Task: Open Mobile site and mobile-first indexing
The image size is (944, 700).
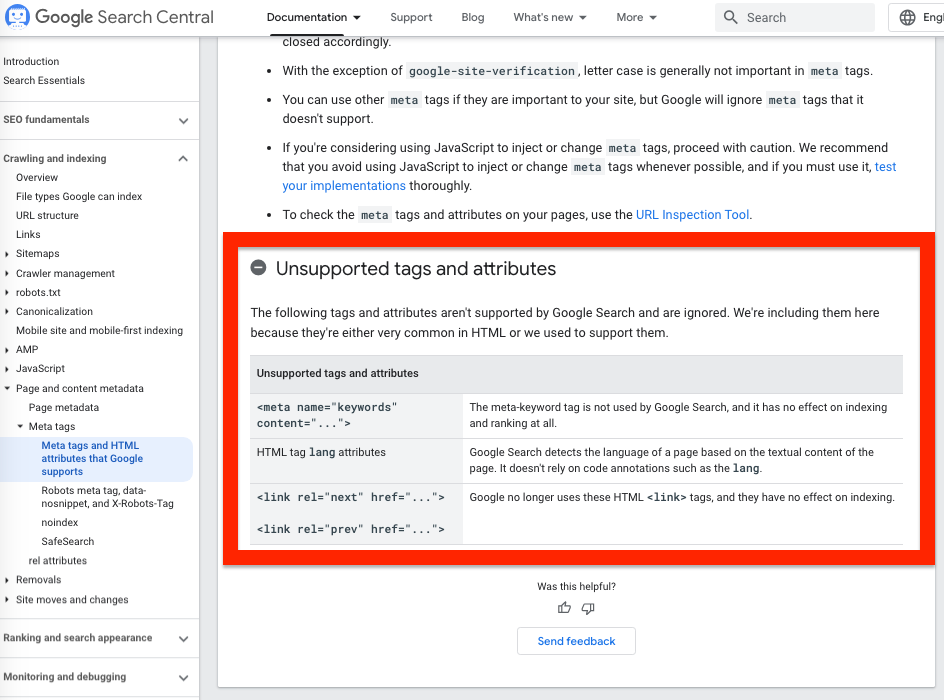Action: (99, 330)
